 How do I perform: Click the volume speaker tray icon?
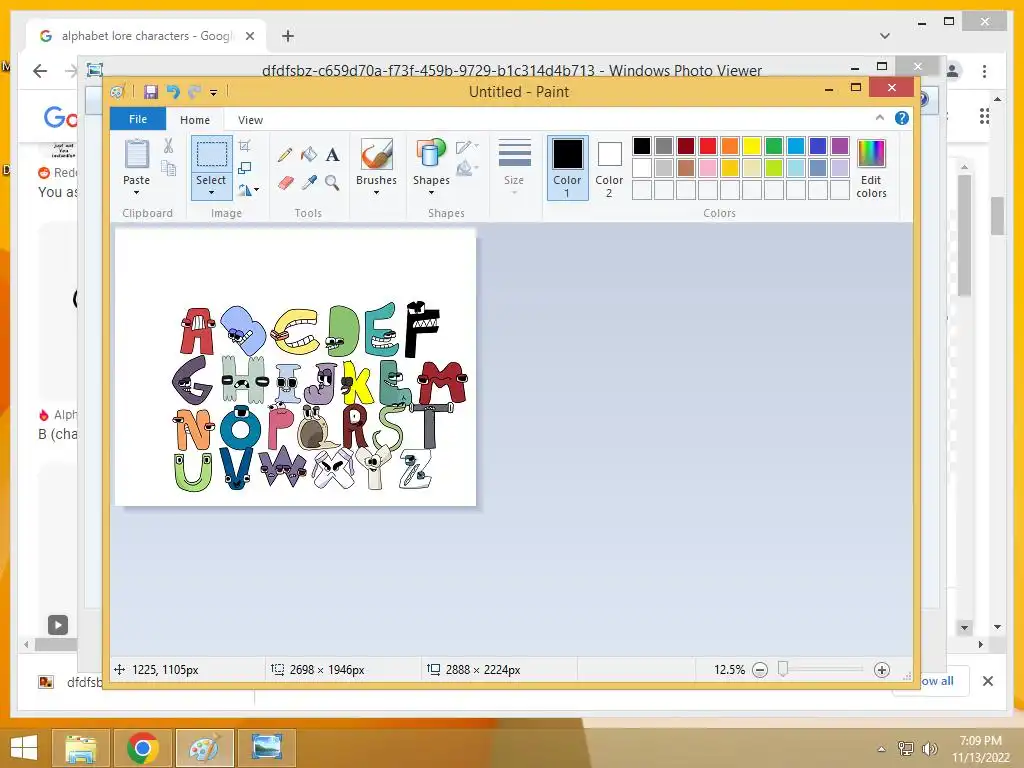click(929, 748)
